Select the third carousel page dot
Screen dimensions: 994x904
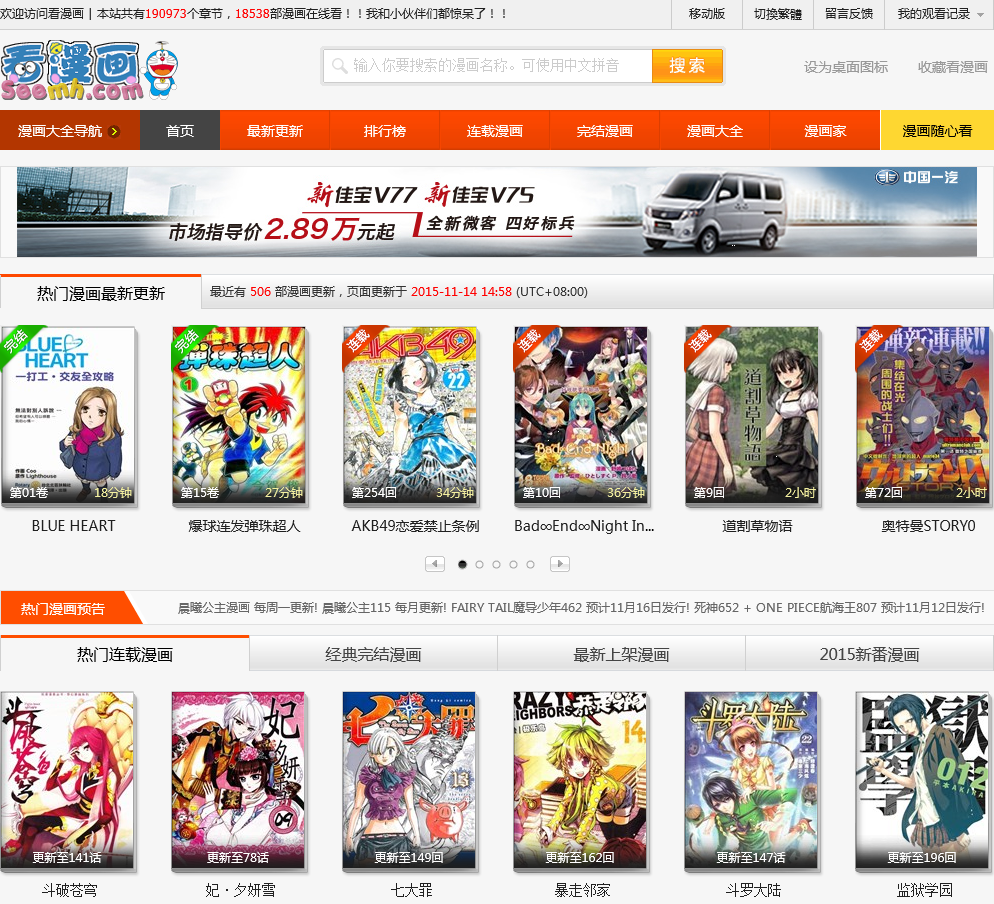(x=496, y=564)
